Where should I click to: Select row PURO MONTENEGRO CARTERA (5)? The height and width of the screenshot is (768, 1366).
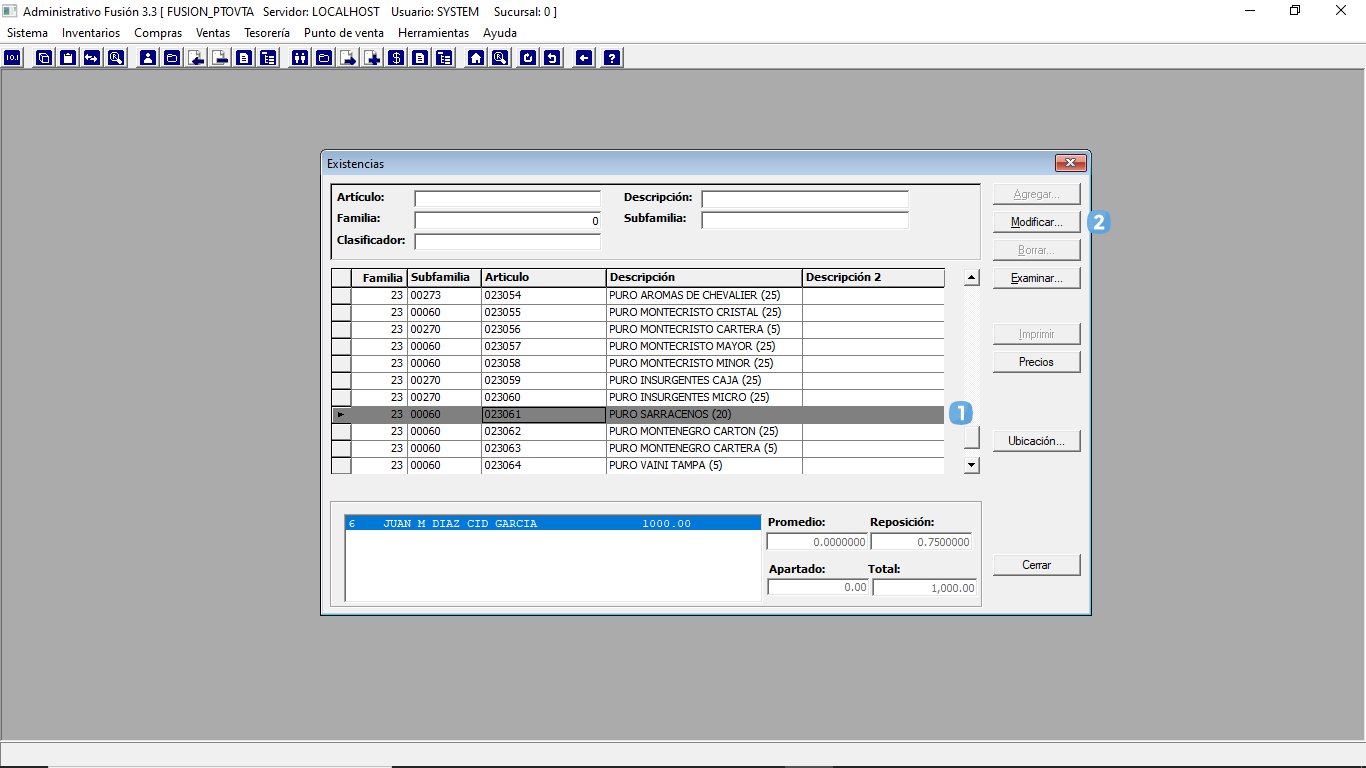pos(638,448)
